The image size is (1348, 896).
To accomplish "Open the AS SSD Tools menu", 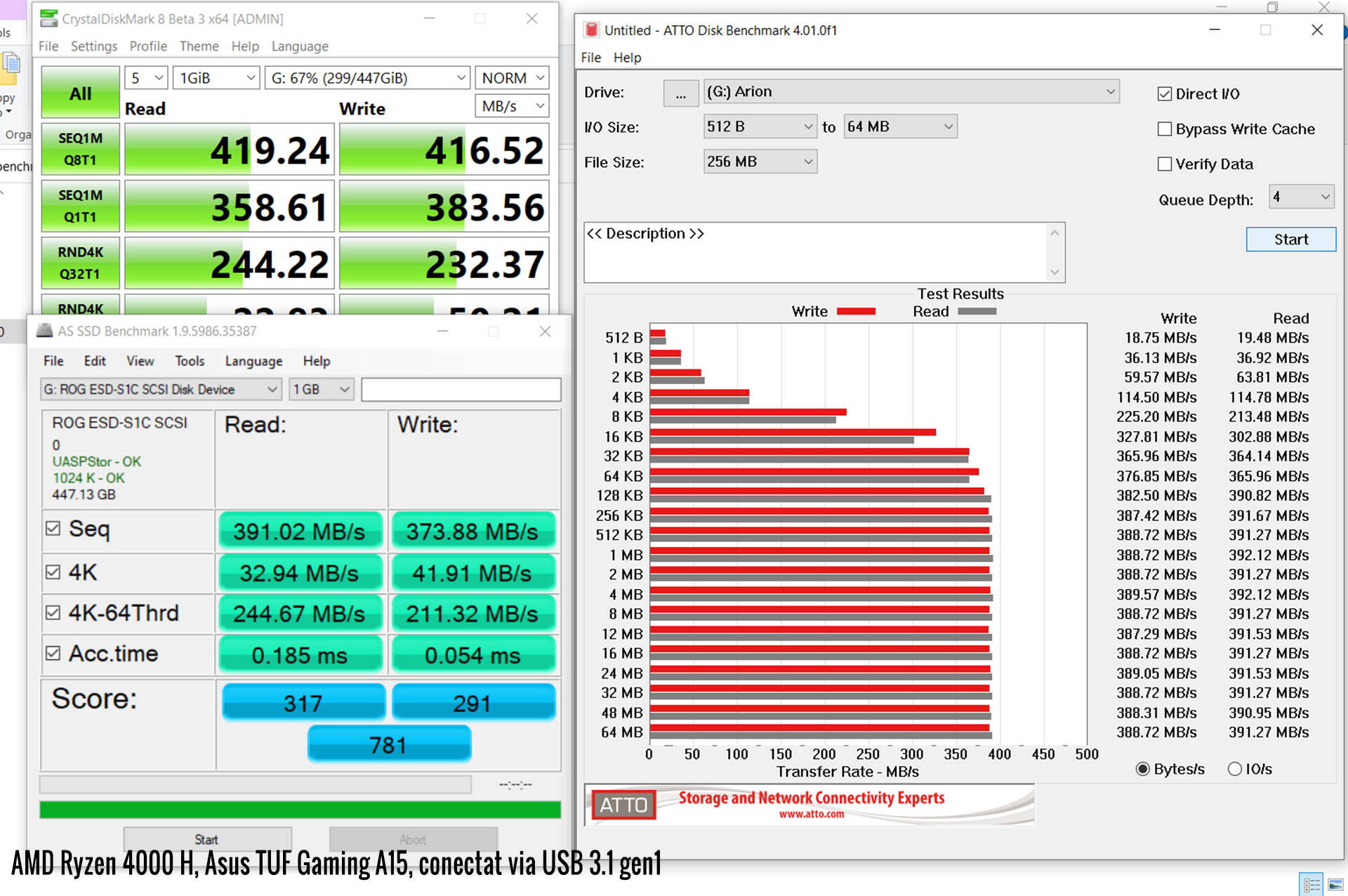I will point(190,361).
